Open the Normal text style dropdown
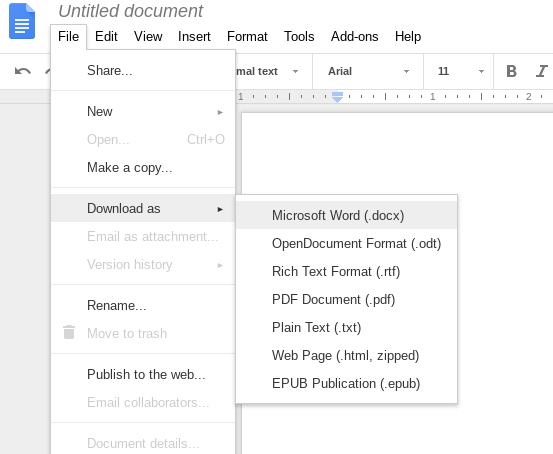Image resolution: width=553 pixels, height=454 pixels. coord(268,71)
